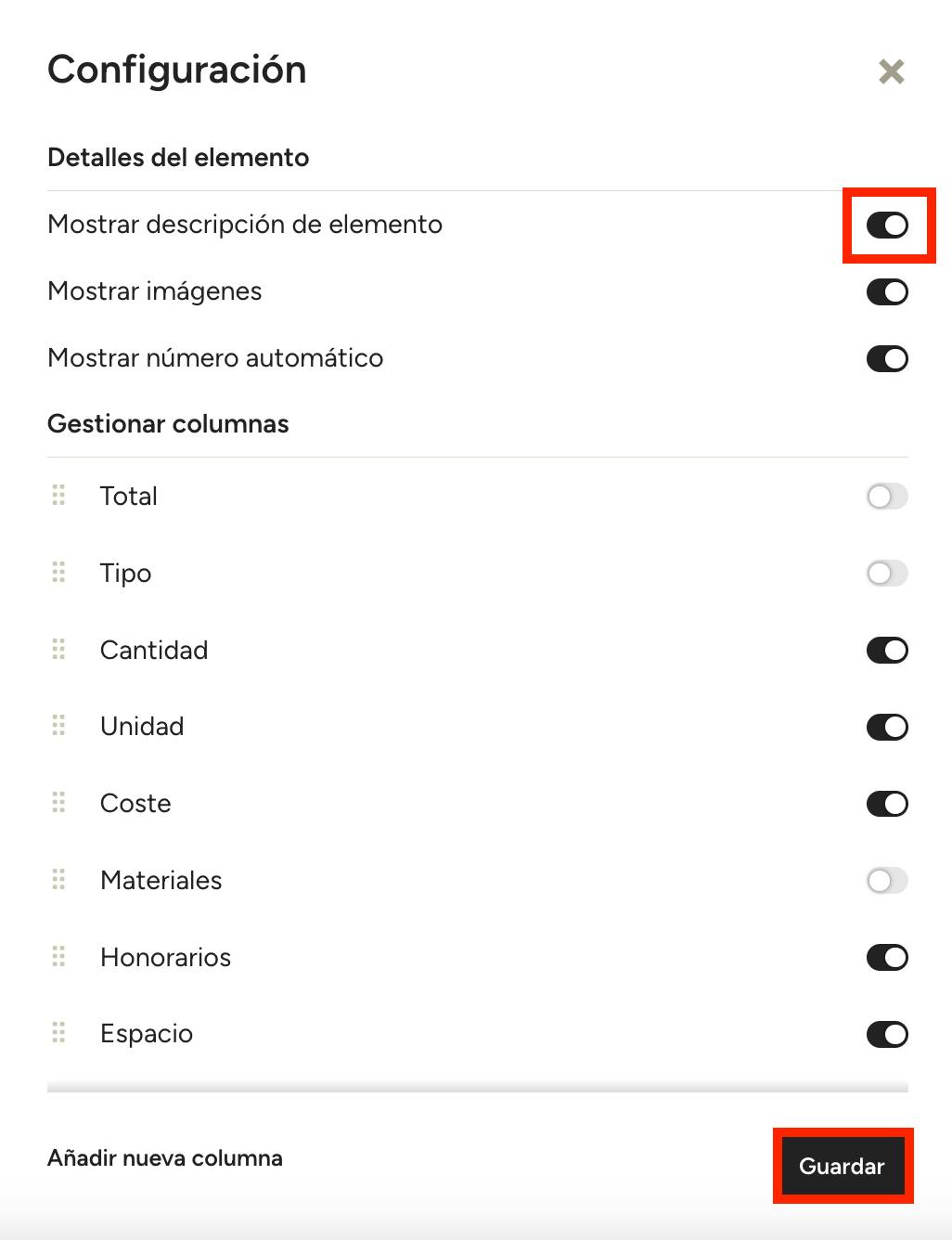The height and width of the screenshot is (1240, 952).
Task: Show the Tipo column
Action: [887, 574]
